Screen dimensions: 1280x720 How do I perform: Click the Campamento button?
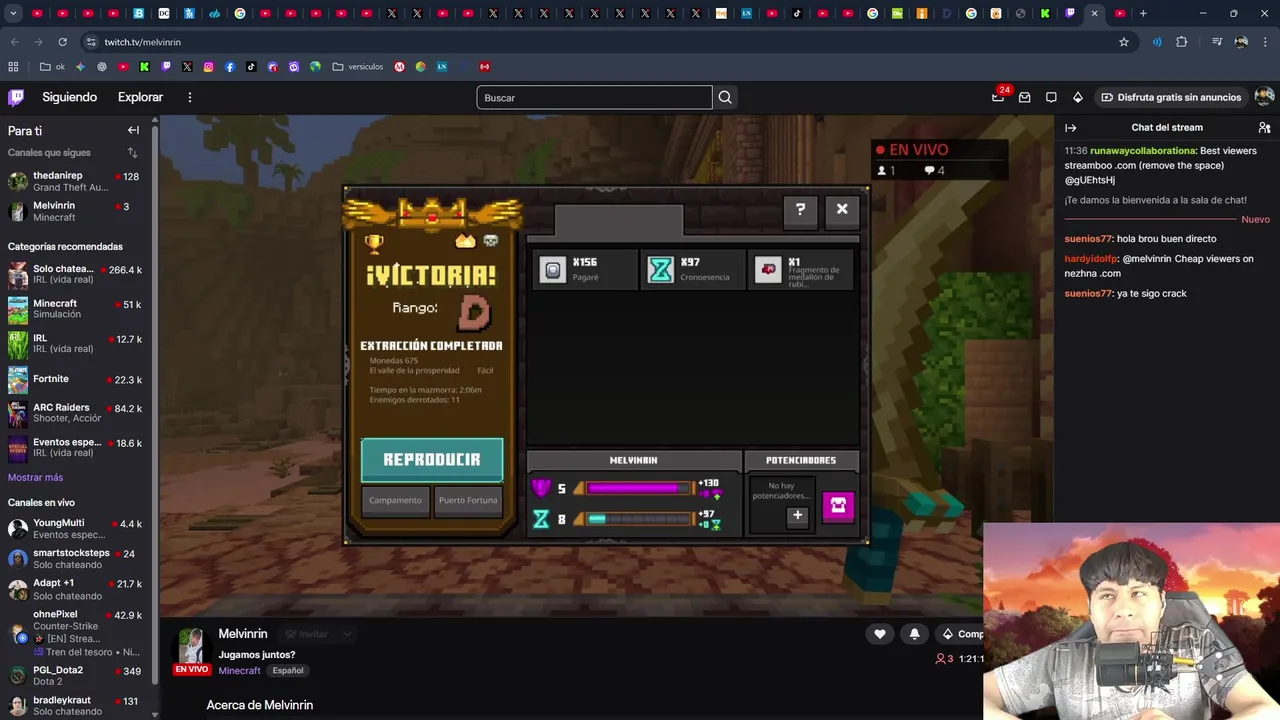pyautogui.click(x=395, y=500)
